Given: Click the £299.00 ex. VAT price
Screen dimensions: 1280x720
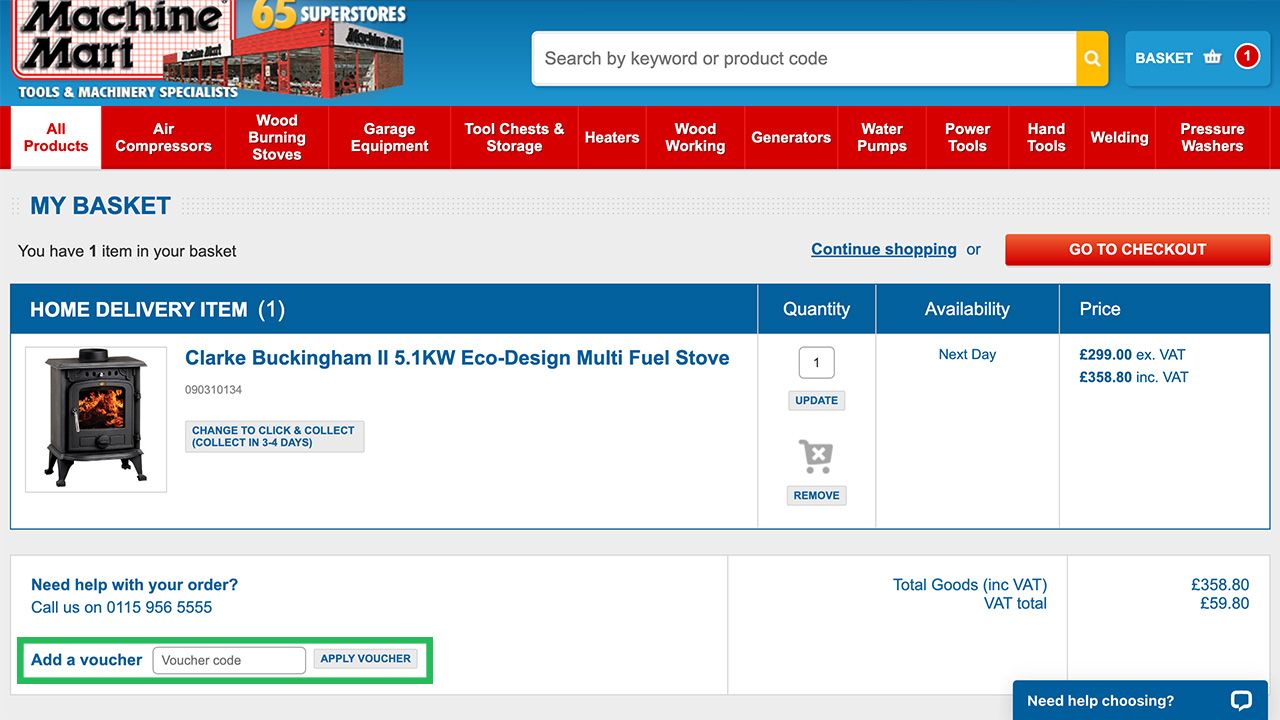Looking at the screenshot, I should (1132, 355).
